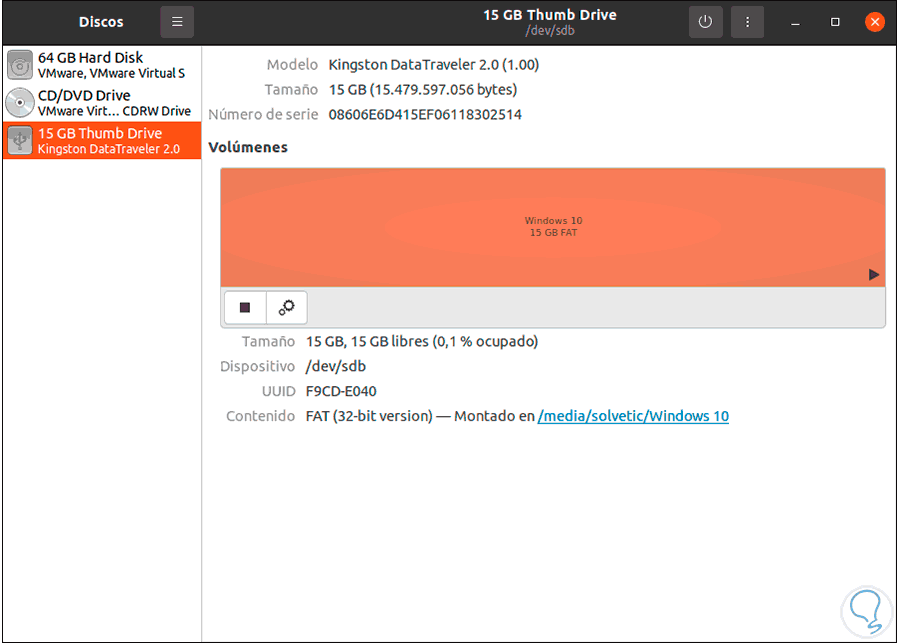899x643 pixels.
Task: Click the CD/DVD drive icon in sidebar
Action: click(x=21, y=102)
